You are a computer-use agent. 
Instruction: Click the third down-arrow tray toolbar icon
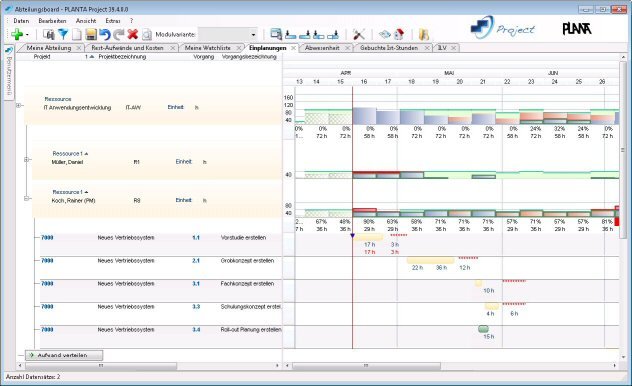tap(318, 35)
